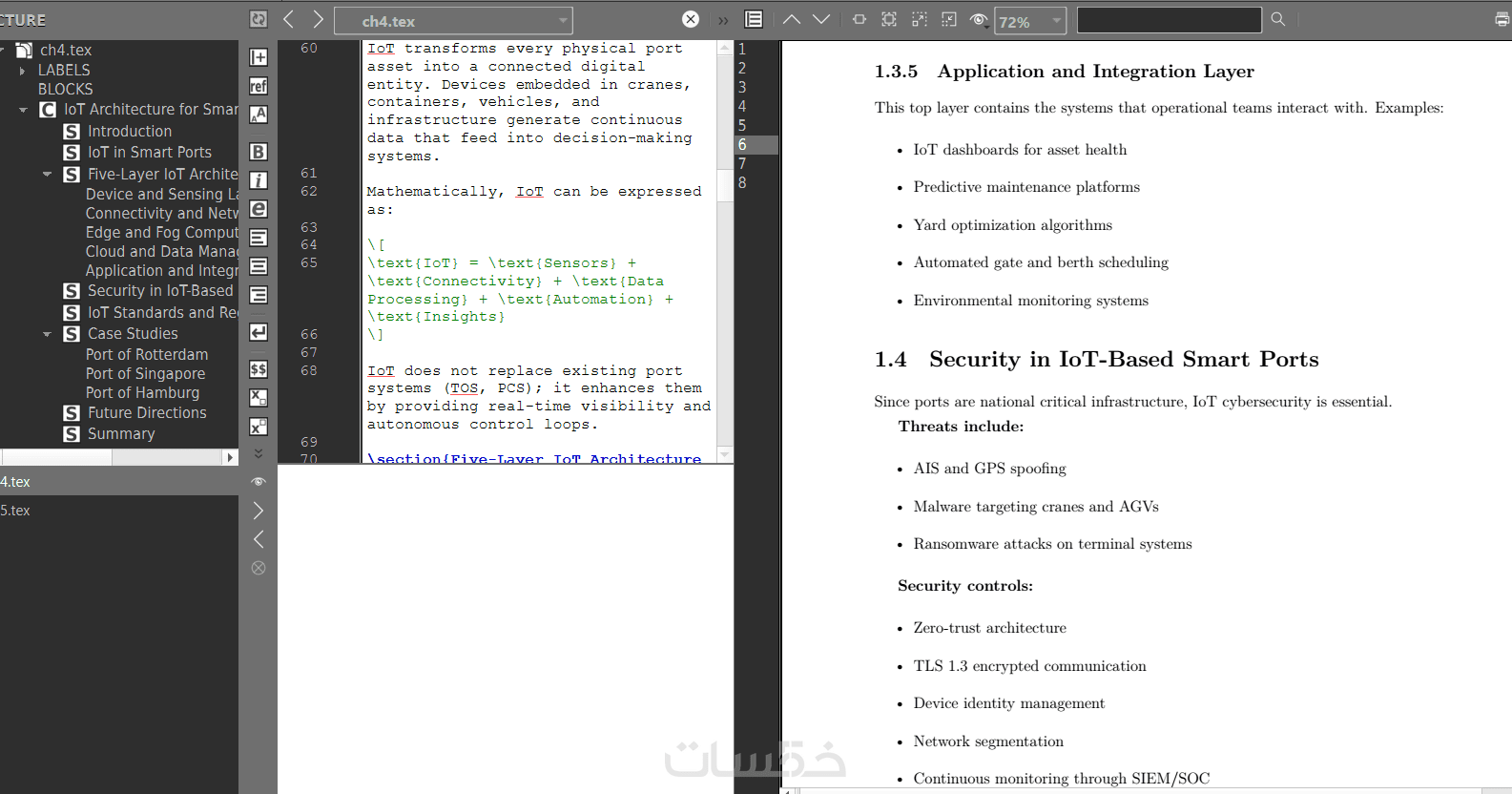Click the circled X icon in lower side panel
1512x794 pixels.
(259, 568)
